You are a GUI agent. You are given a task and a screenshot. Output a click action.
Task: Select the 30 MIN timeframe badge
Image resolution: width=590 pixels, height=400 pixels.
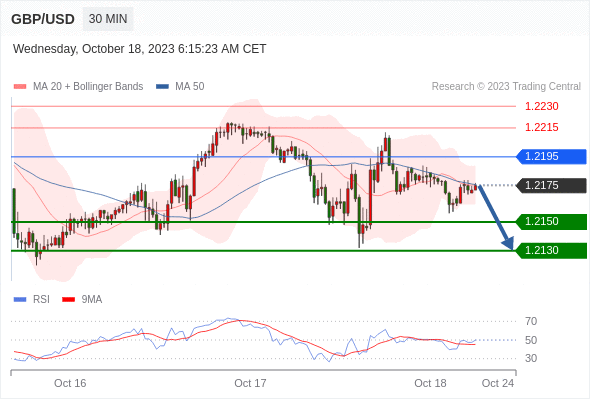coord(108,19)
